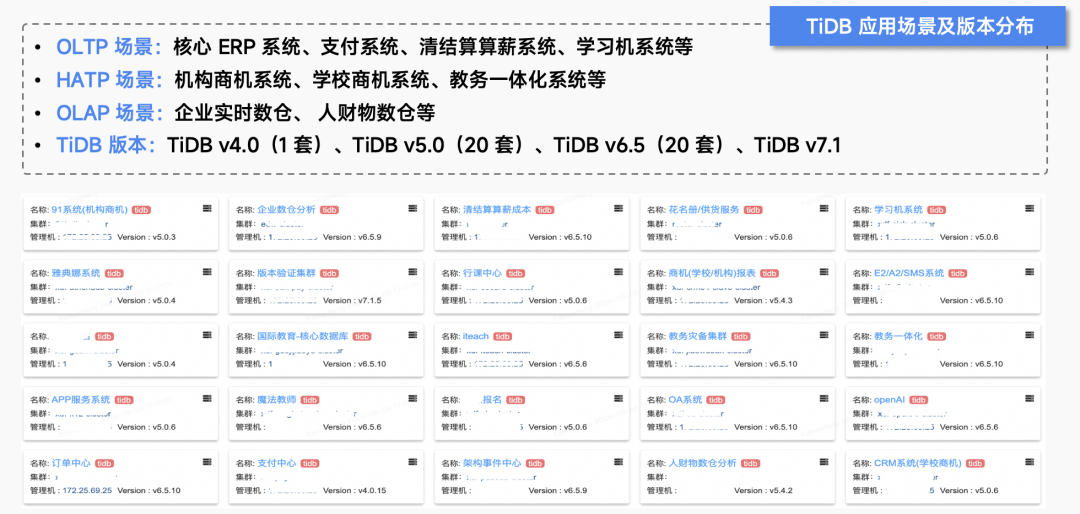Click the tidb badge beside 行课中心
Screen dimensions: 1080x514
coord(516,274)
